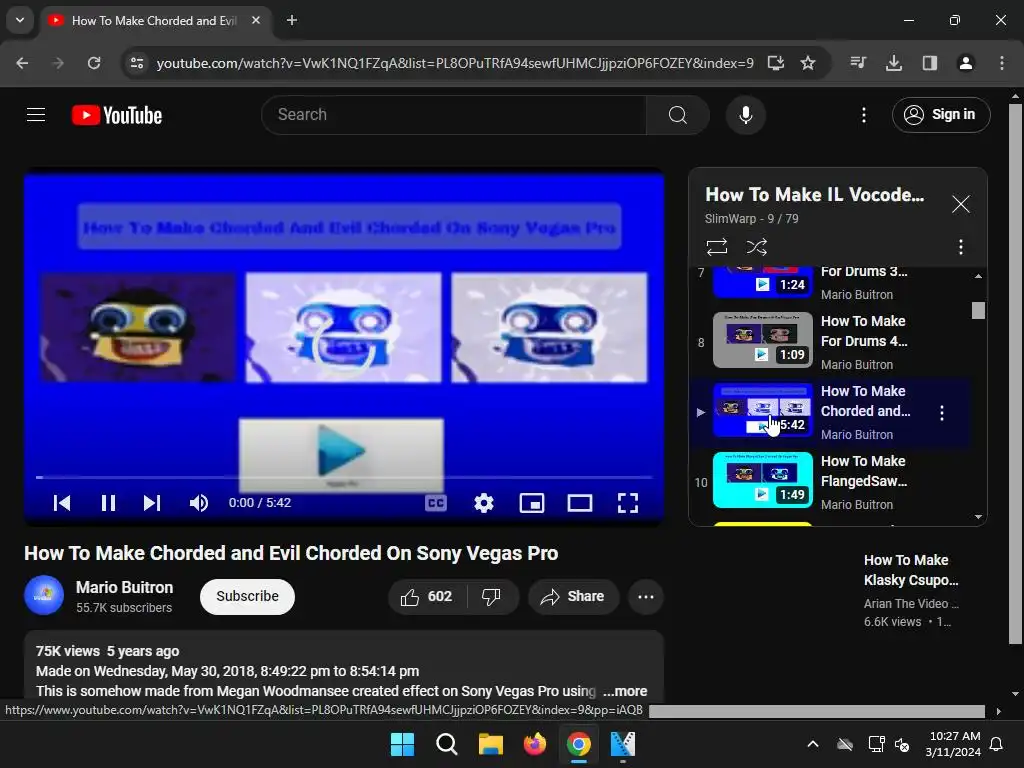Open a new browser tab
This screenshot has height=768, width=1024.
pyautogui.click(x=292, y=20)
